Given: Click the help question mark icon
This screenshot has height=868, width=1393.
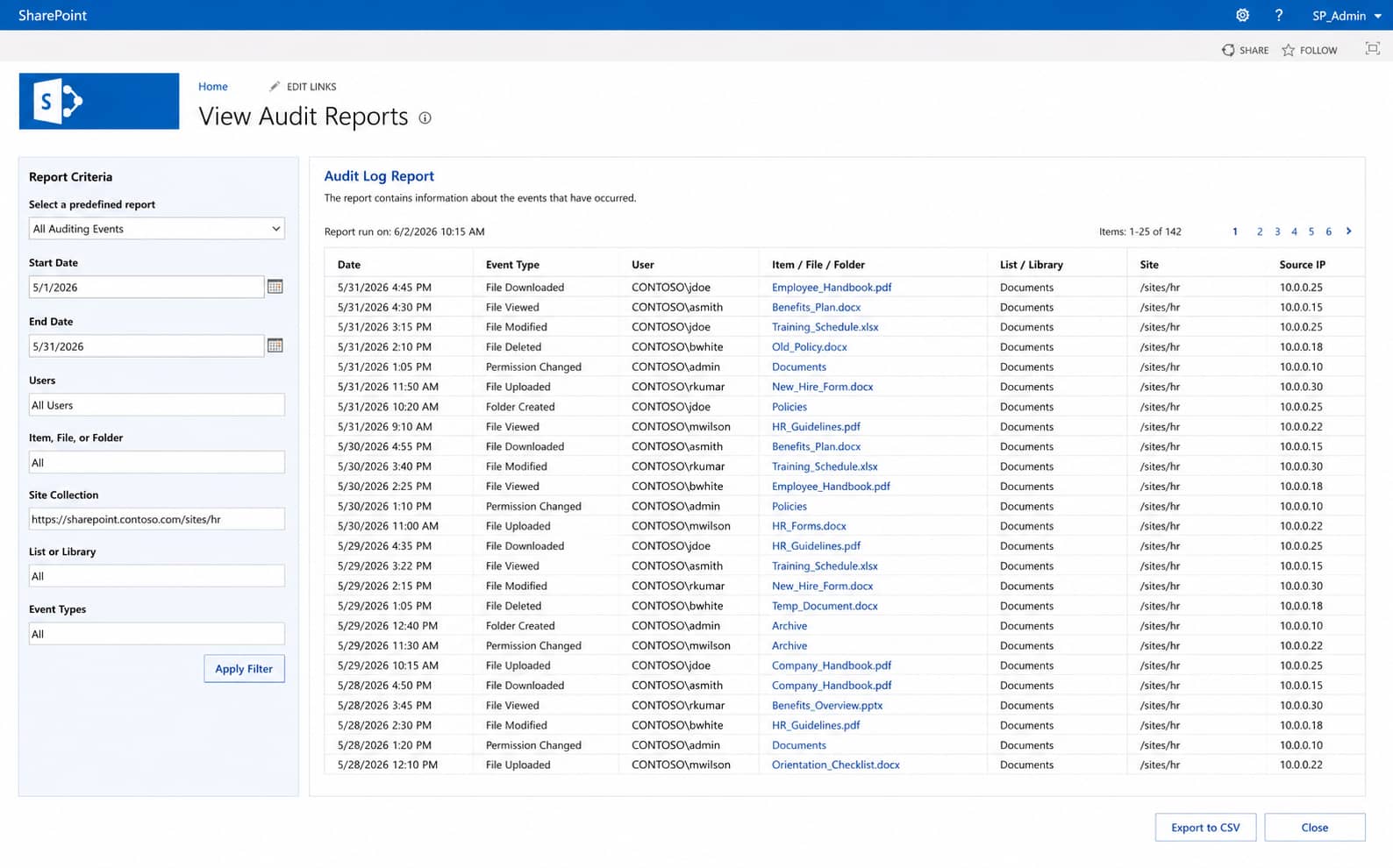Looking at the screenshot, I should tap(1279, 15).
